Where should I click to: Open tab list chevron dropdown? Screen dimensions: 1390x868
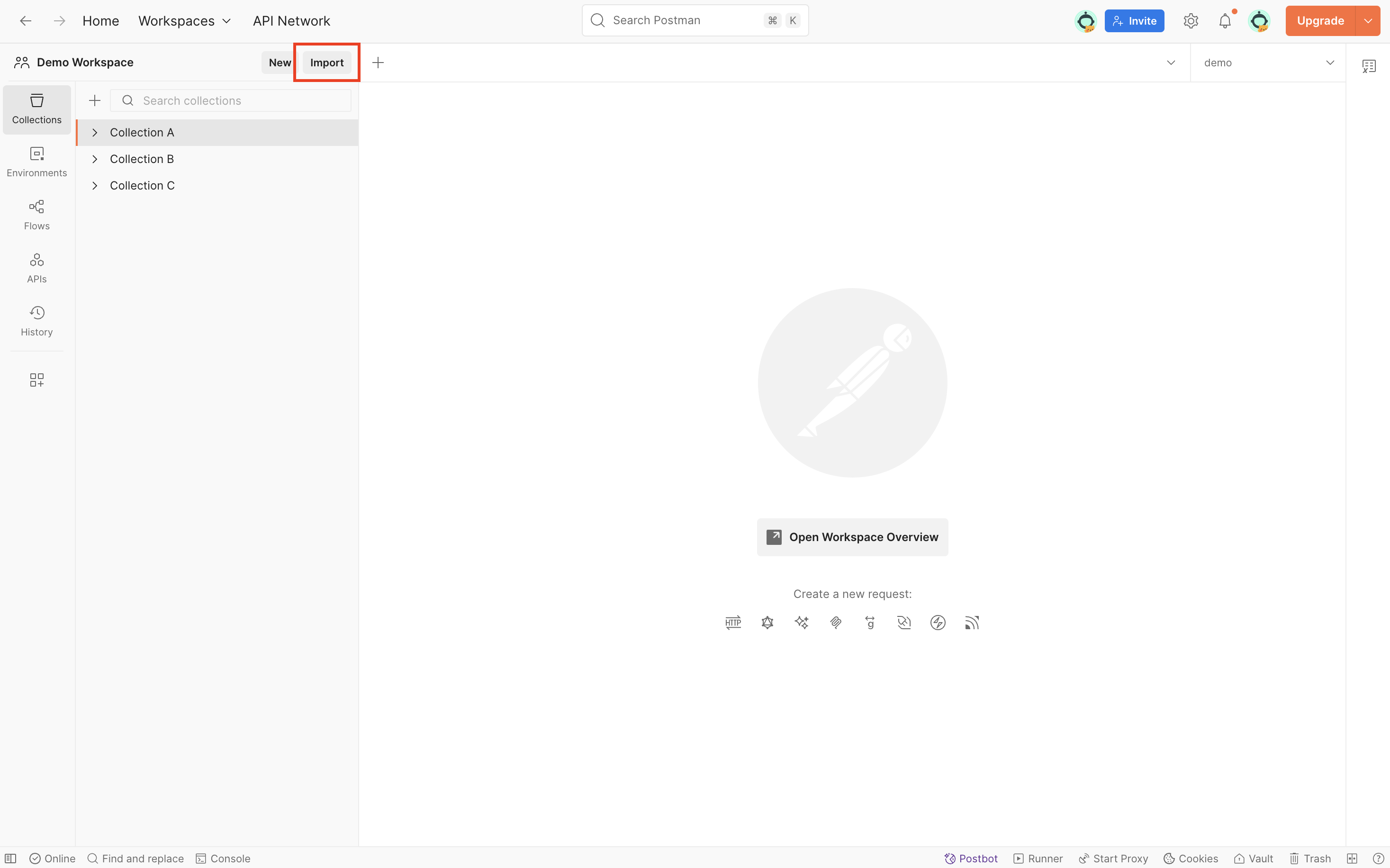[1171, 63]
